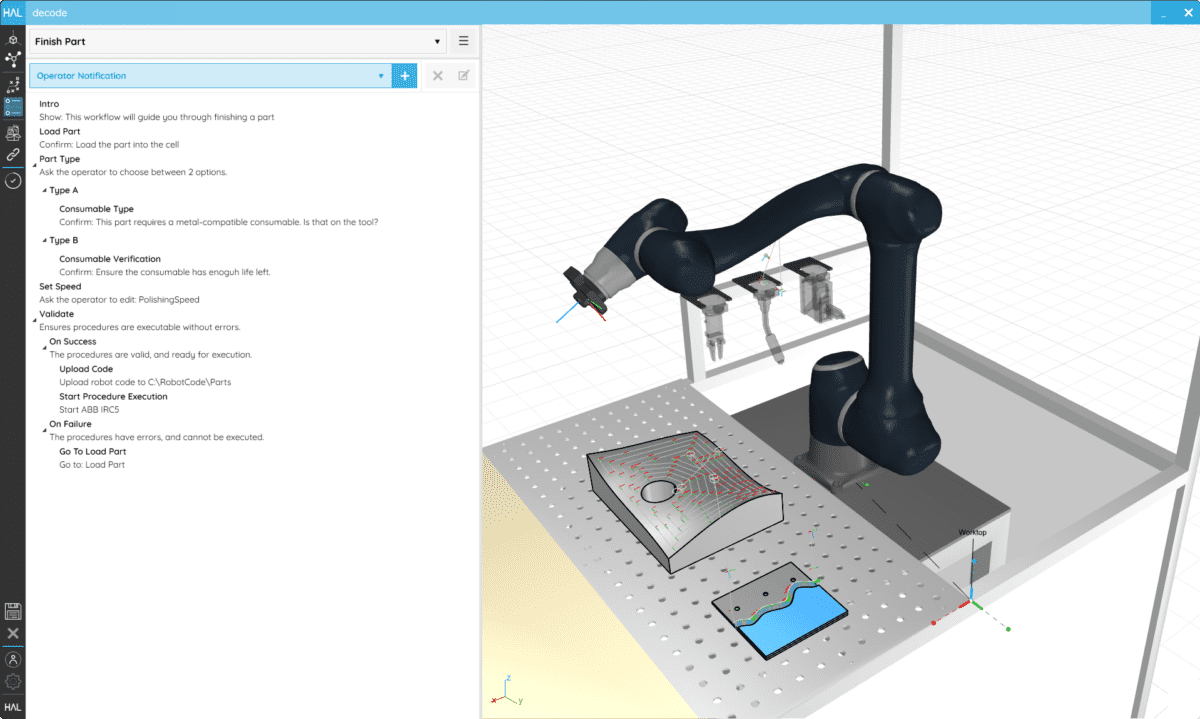Screen dimensions: 1200x719
Task: Click the save (floppy disk) icon
Action: point(13,611)
